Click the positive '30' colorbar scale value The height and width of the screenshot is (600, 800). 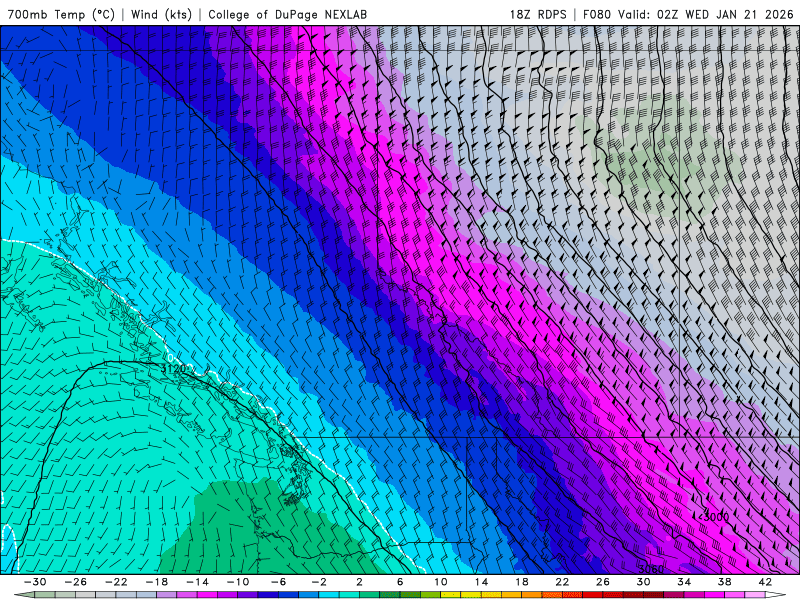click(643, 582)
